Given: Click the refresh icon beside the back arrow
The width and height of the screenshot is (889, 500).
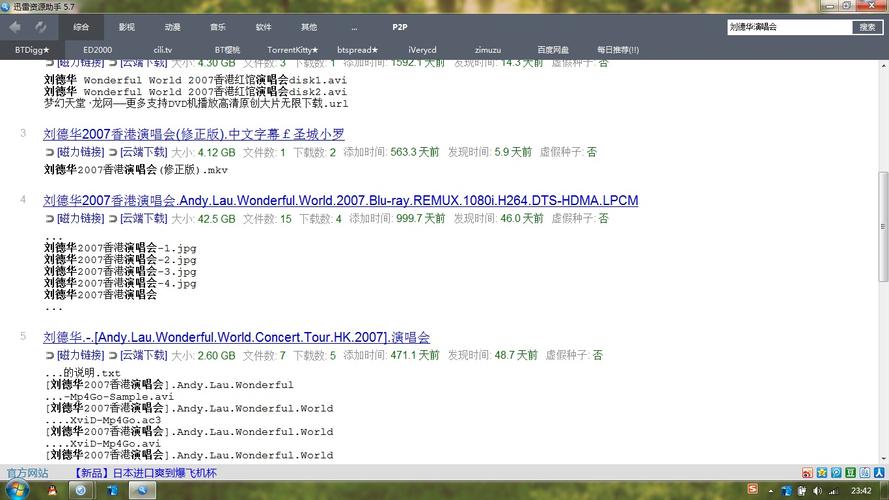Looking at the screenshot, I should pos(40,27).
